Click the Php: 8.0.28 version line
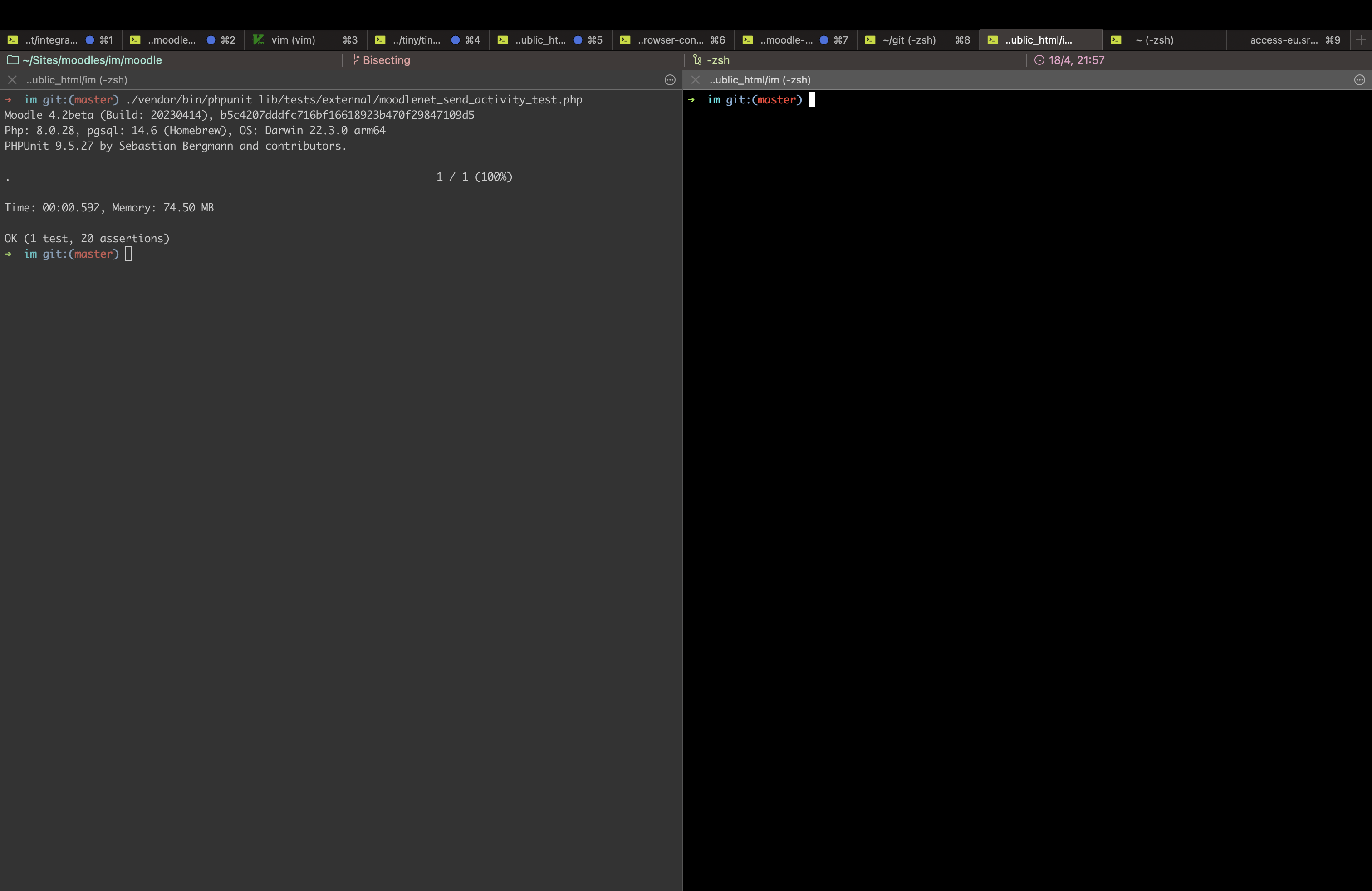1372x891 pixels. (x=195, y=131)
